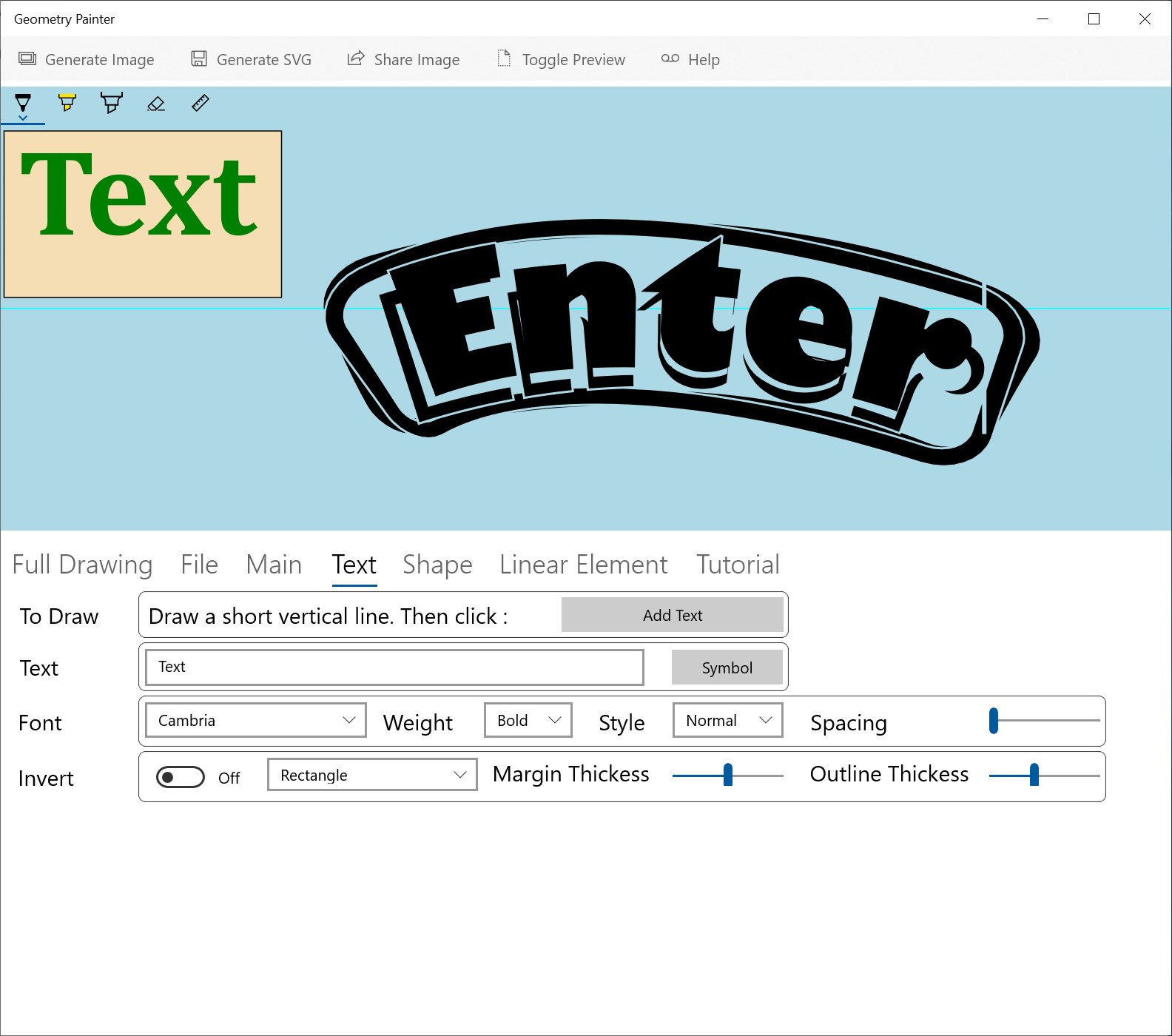Image resolution: width=1172 pixels, height=1036 pixels.
Task: Expand the Weight dropdown set to Bold
Action: pyautogui.click(x=528, y=720)
